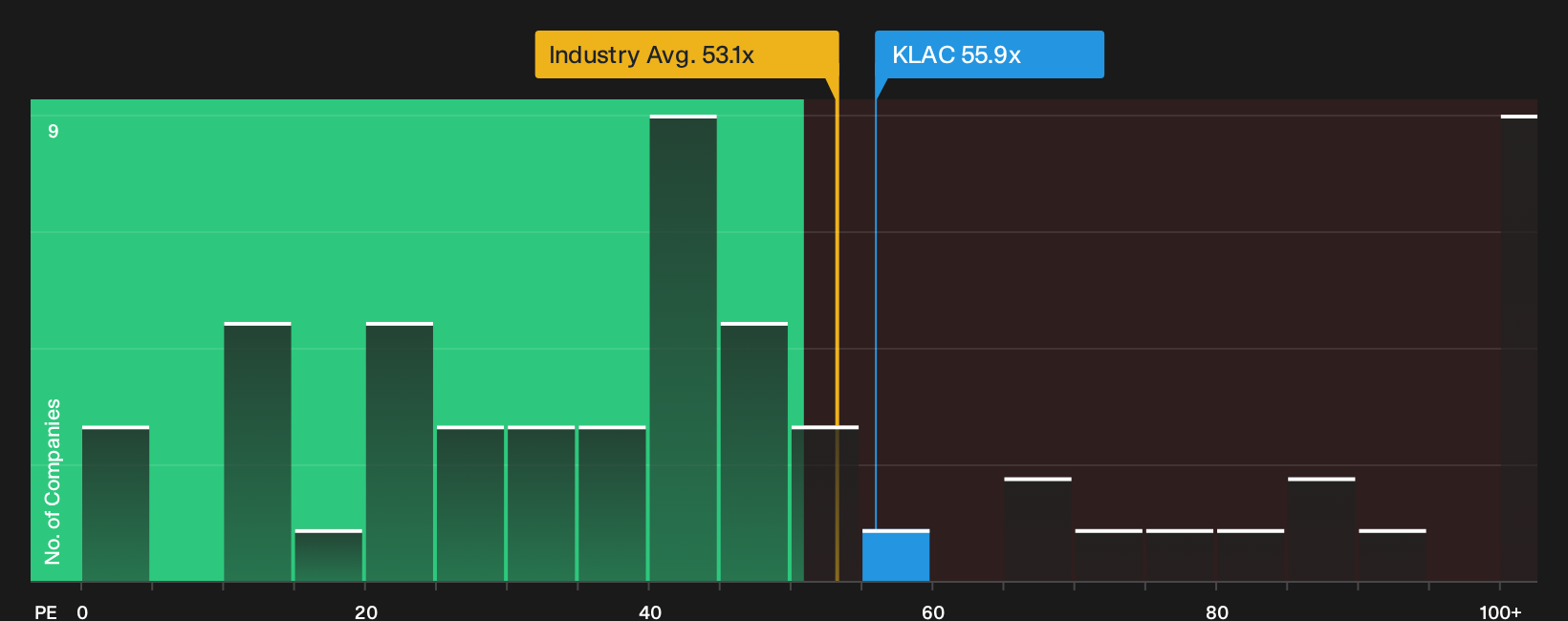
Task: Click the bar between PE 70 and 75
Action: tap(1109, 556)
